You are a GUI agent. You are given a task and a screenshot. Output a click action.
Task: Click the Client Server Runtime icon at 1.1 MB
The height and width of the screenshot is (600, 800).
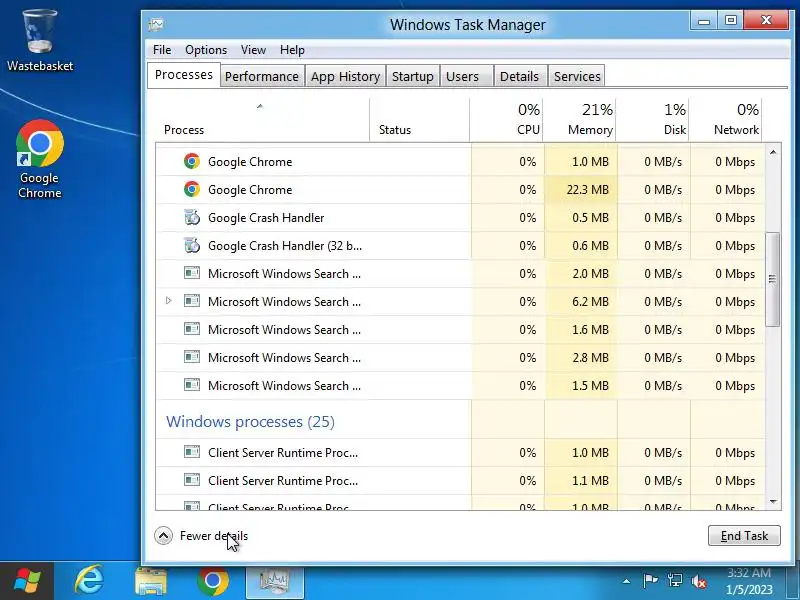point(192,480)
